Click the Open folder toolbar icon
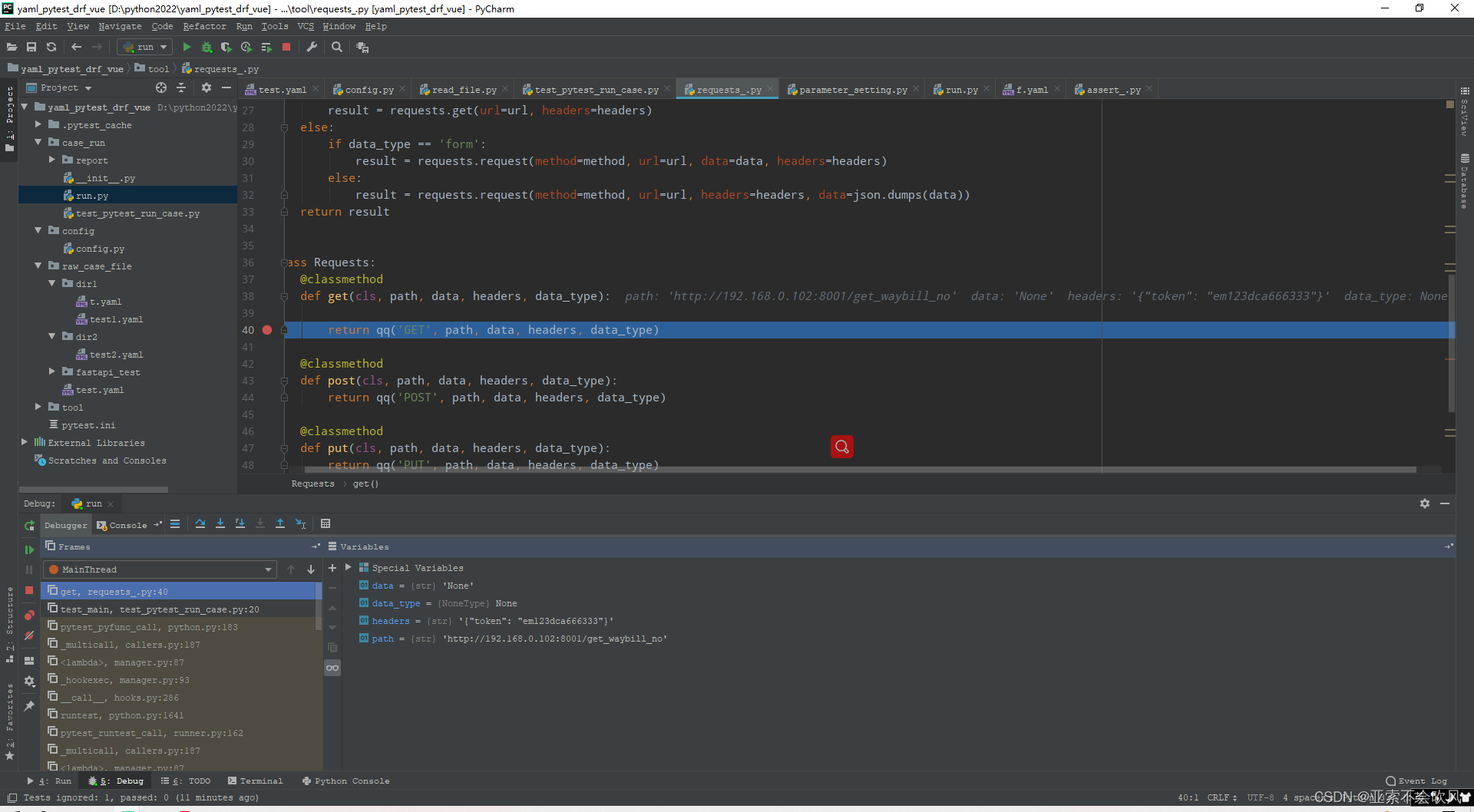Viewport: 1474px width, 812px height. [12, 47]
